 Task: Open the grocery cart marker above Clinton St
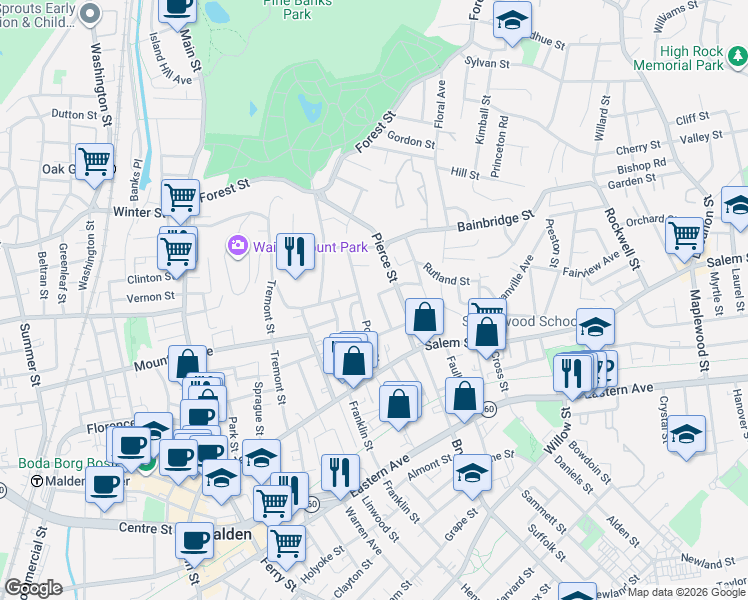[x=177, y=253]
